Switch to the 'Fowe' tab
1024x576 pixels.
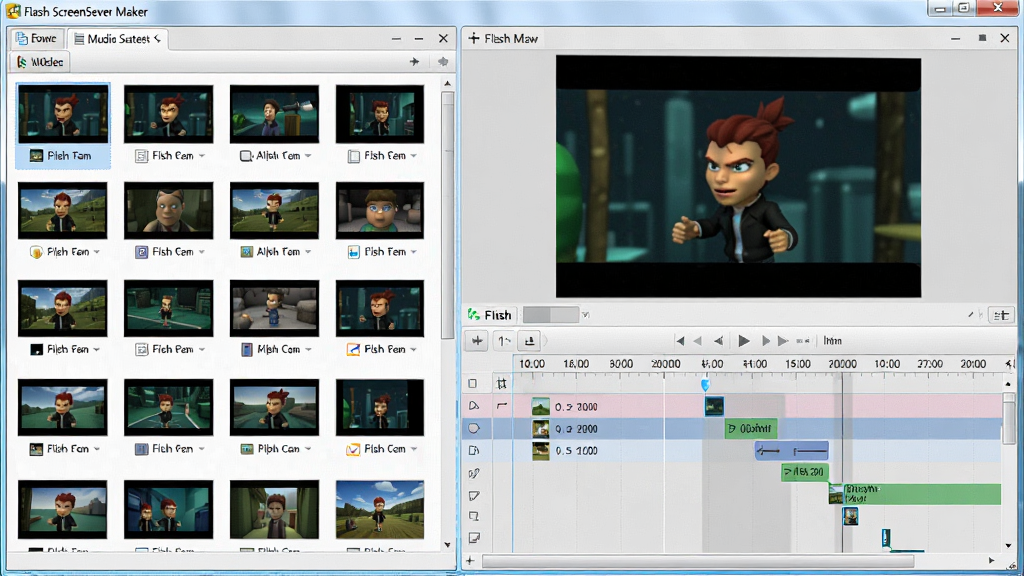[37, 39]
